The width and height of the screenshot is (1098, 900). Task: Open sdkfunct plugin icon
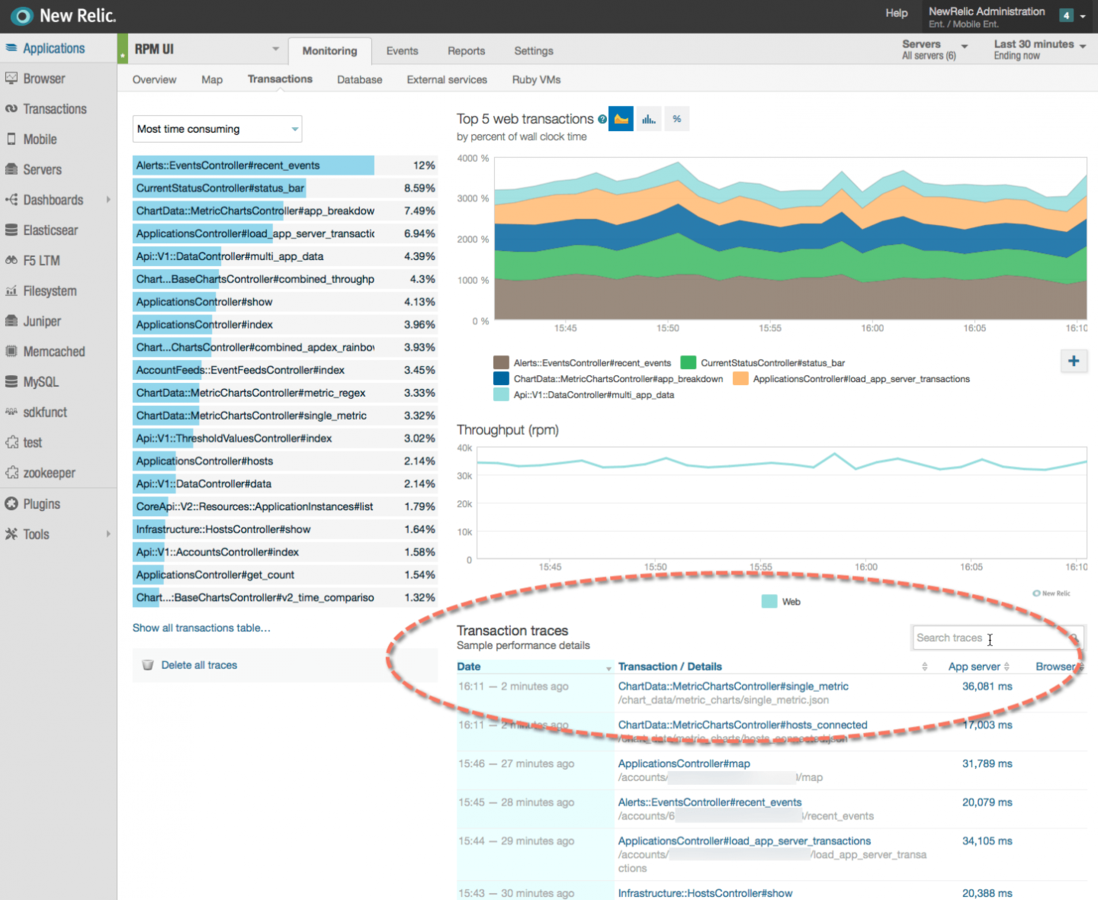11,412
